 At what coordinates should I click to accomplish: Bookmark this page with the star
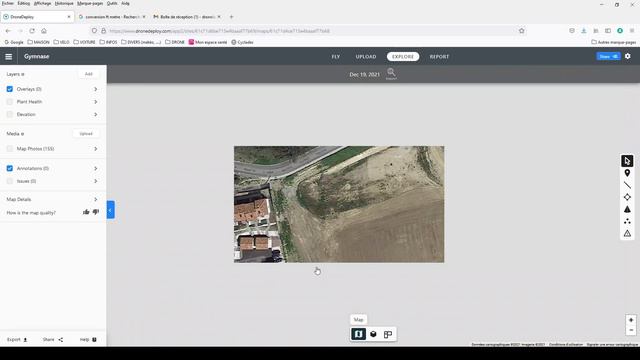tap(522, 31)
